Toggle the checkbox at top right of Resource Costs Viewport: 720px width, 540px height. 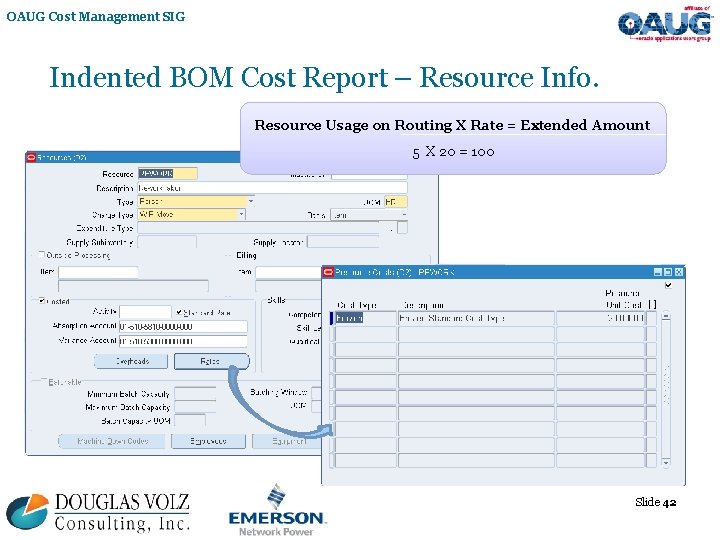[669, 285]
